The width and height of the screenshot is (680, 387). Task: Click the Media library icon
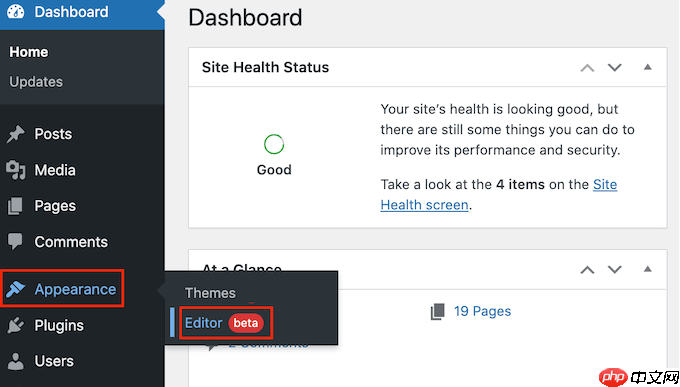[x=16, y=170]
